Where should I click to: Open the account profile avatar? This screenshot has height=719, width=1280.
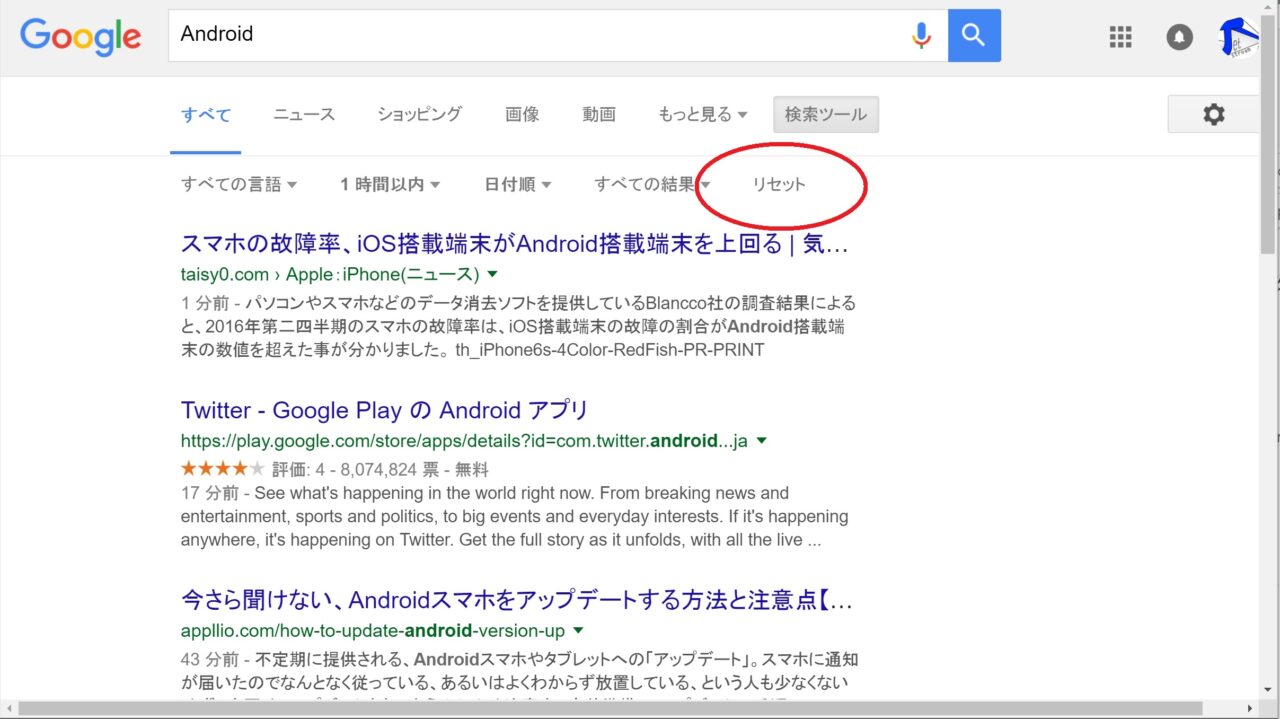(x=1238, y=37)
